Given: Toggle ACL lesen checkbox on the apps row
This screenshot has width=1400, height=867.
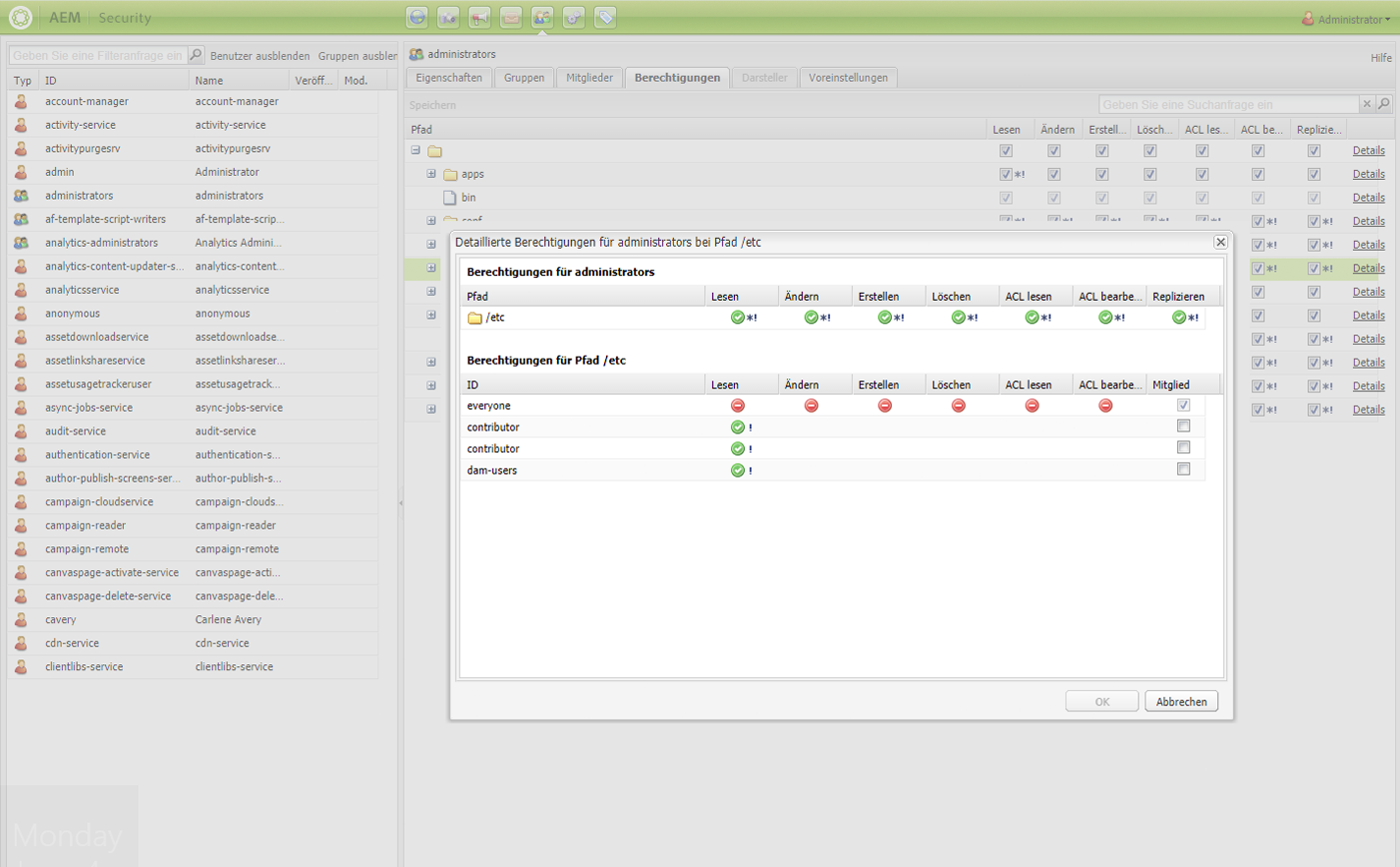Looking at the screenshot, I should coord(1202,174).
